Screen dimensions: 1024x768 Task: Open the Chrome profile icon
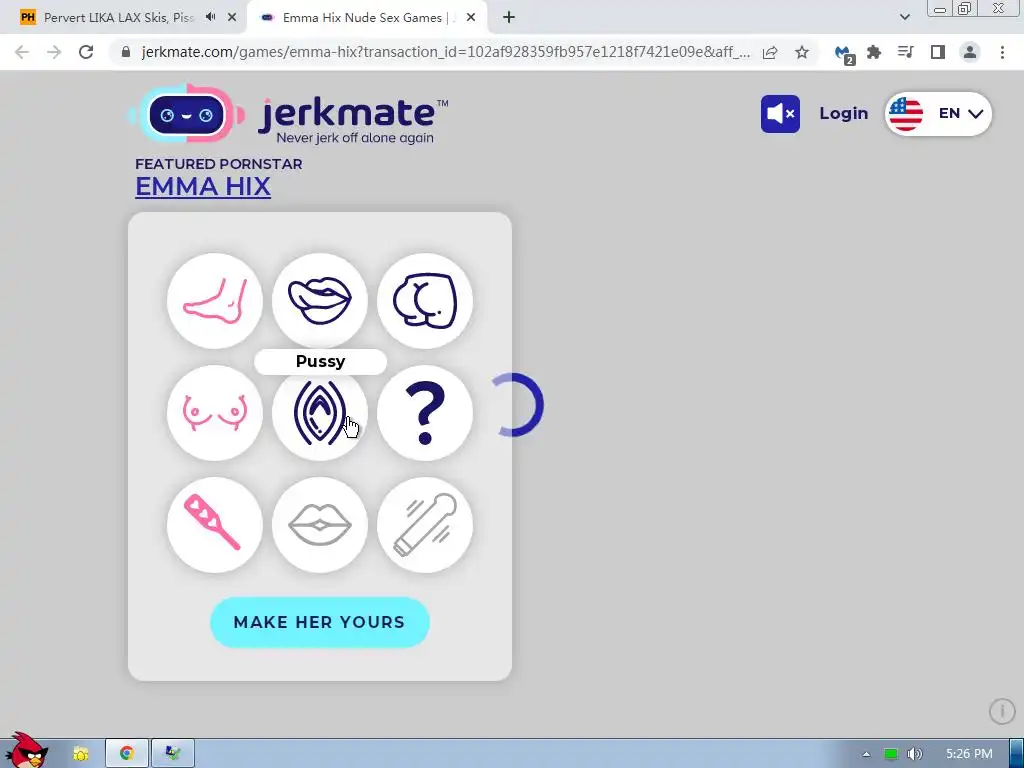tap(970, 52)
